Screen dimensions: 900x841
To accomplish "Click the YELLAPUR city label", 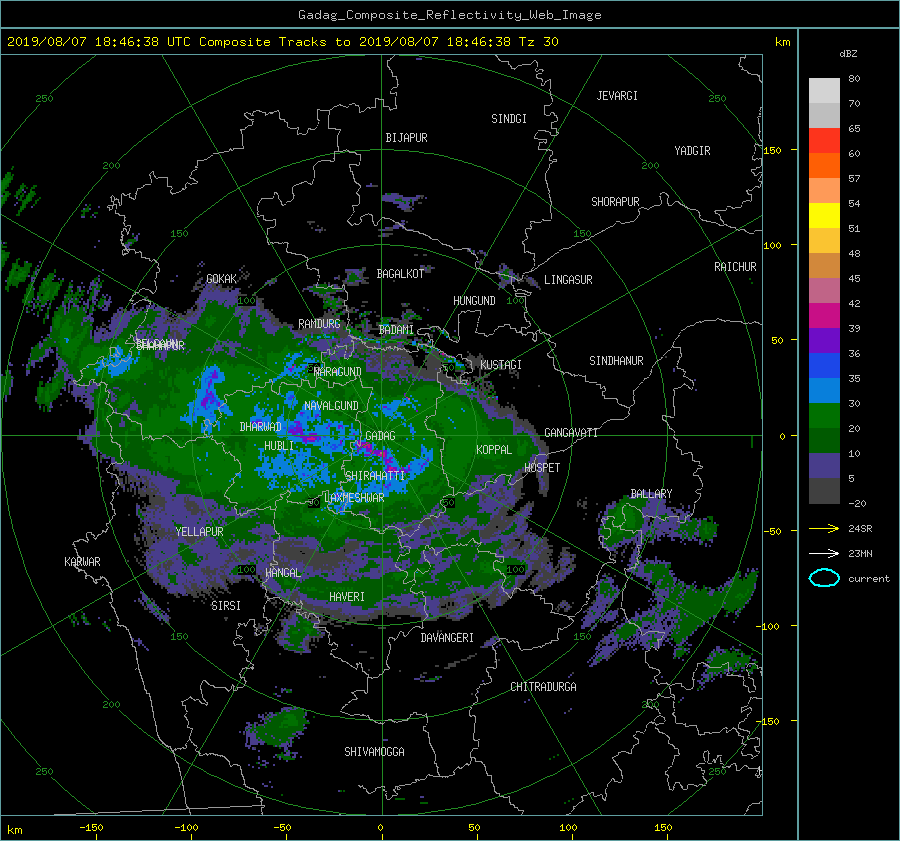I will [x=199, y=532].
